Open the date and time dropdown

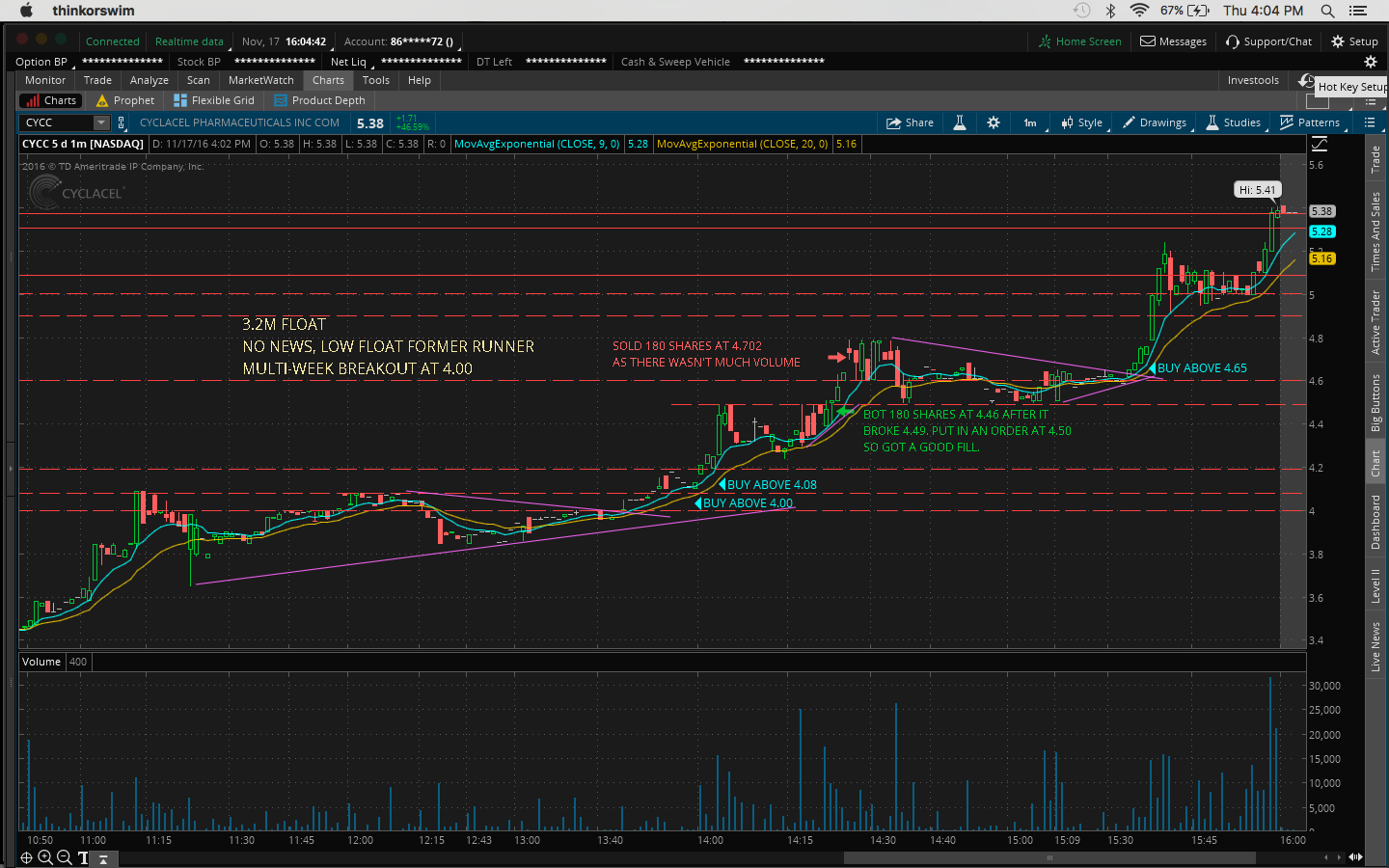(285, 41)
